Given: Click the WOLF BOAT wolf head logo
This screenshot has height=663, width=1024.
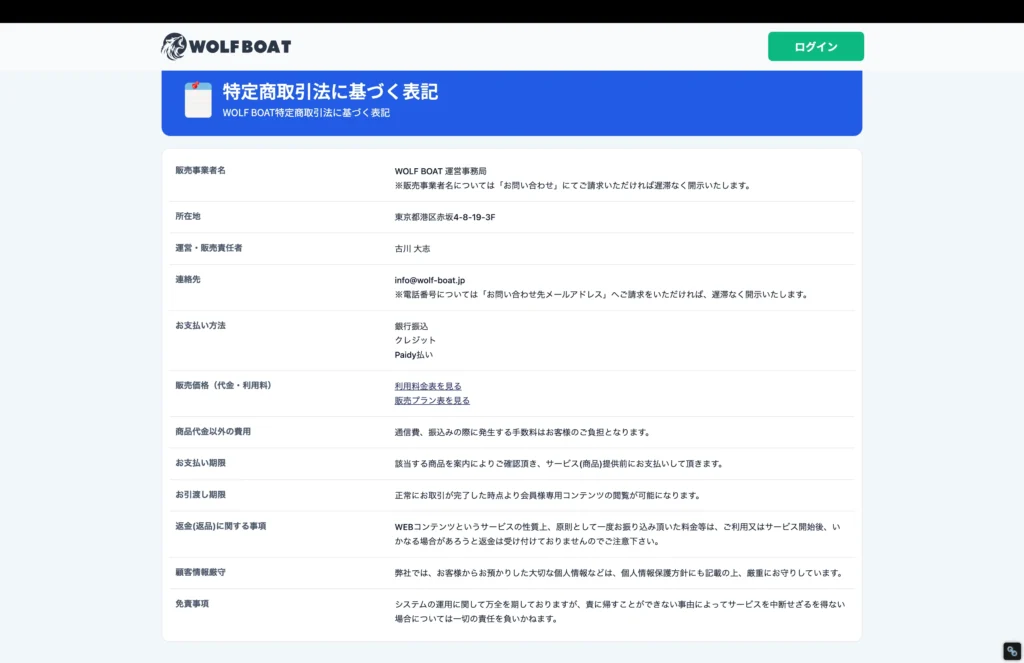Looking at the screenshot, I should [x=172, y=45].
